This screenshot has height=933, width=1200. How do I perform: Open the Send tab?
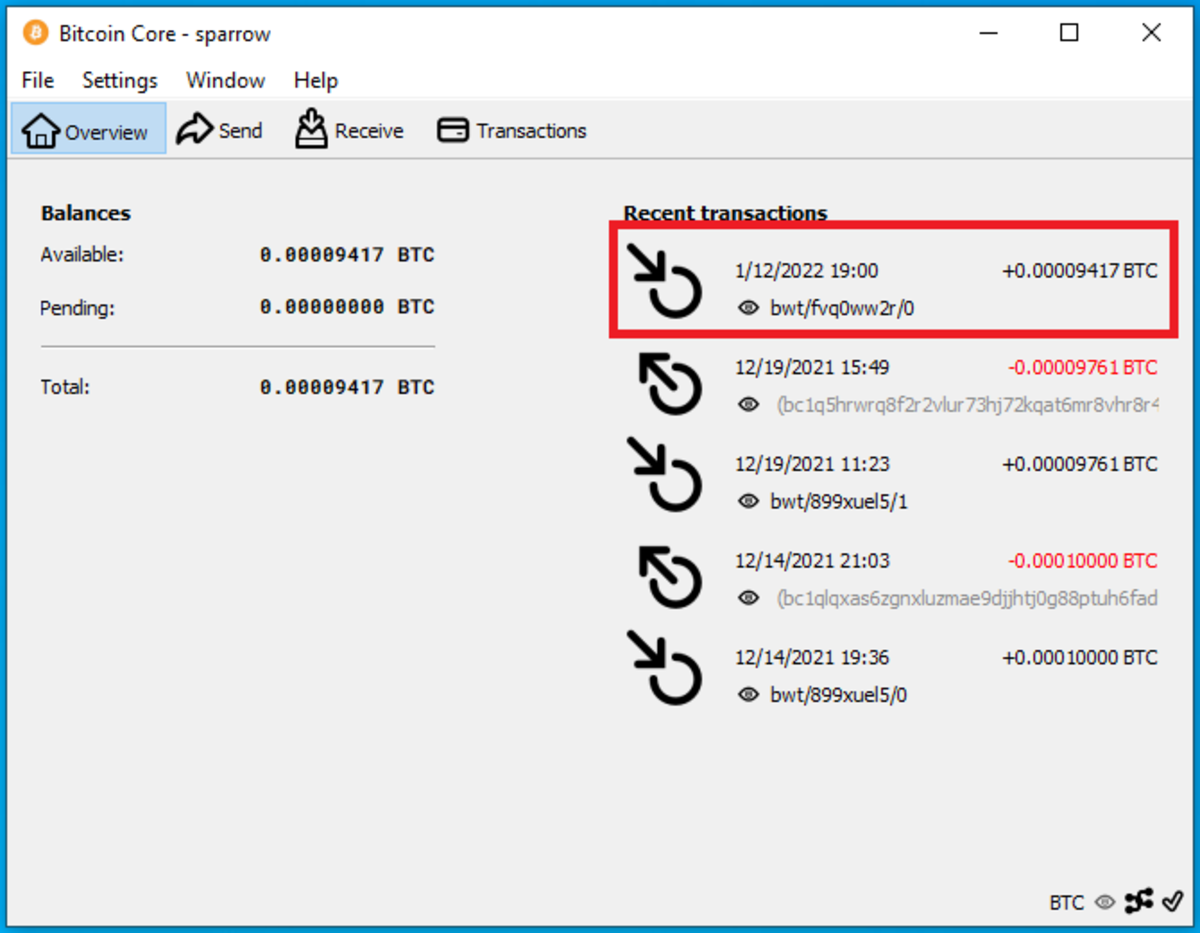point(219,130)
